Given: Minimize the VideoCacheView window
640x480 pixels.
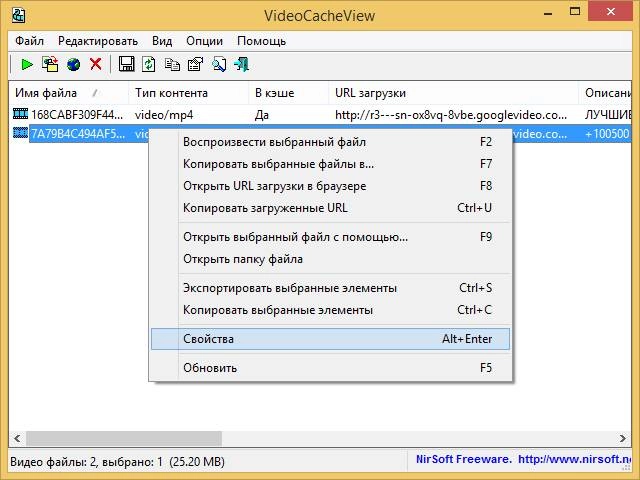Looking at the screenshot, I should pyautogui.click(x=548, y=13).
